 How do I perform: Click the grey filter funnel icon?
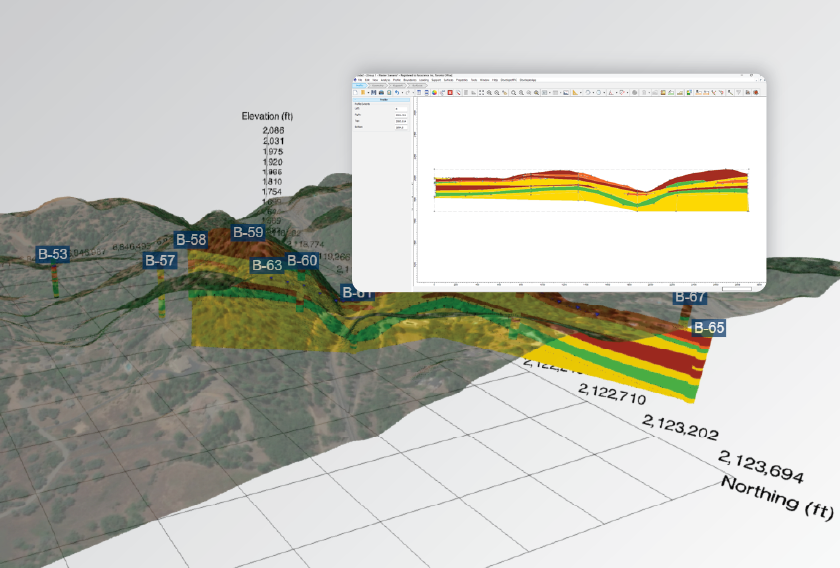click(x=738, y=92)
